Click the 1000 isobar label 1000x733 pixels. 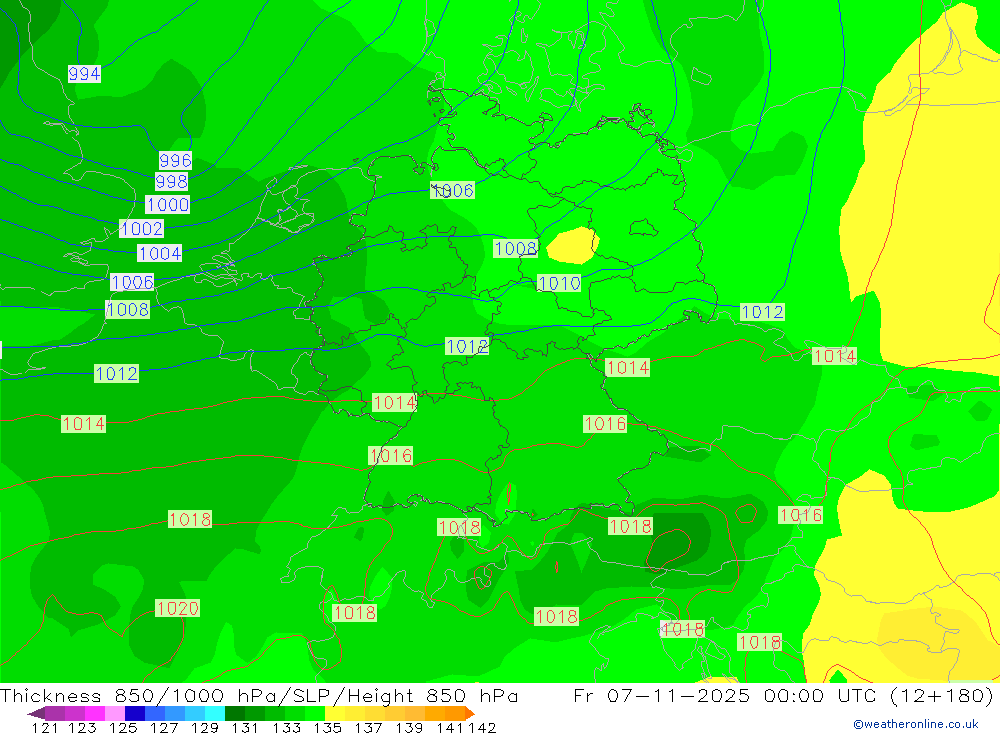tap(168, 205)
